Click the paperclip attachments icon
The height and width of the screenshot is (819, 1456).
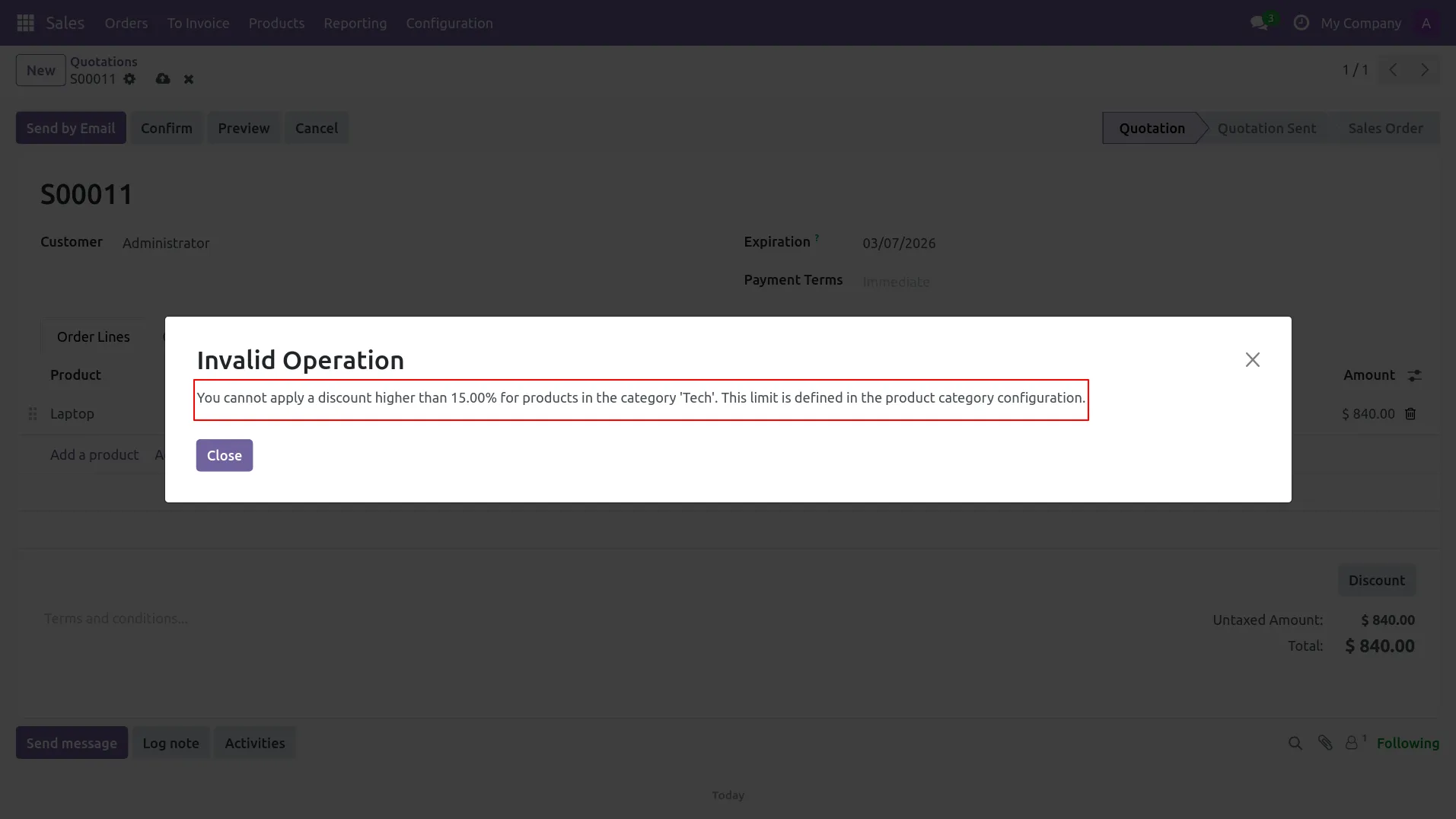[1325, 743]
